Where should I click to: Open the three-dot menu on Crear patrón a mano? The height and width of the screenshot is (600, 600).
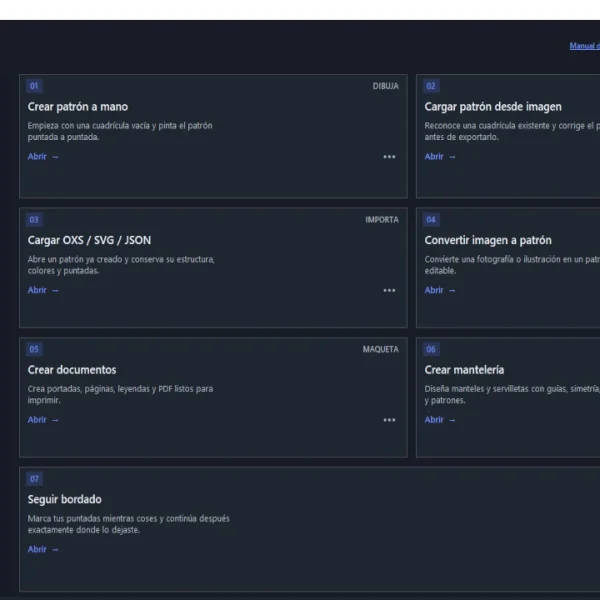pyautogui.click(x=389, y=157)
